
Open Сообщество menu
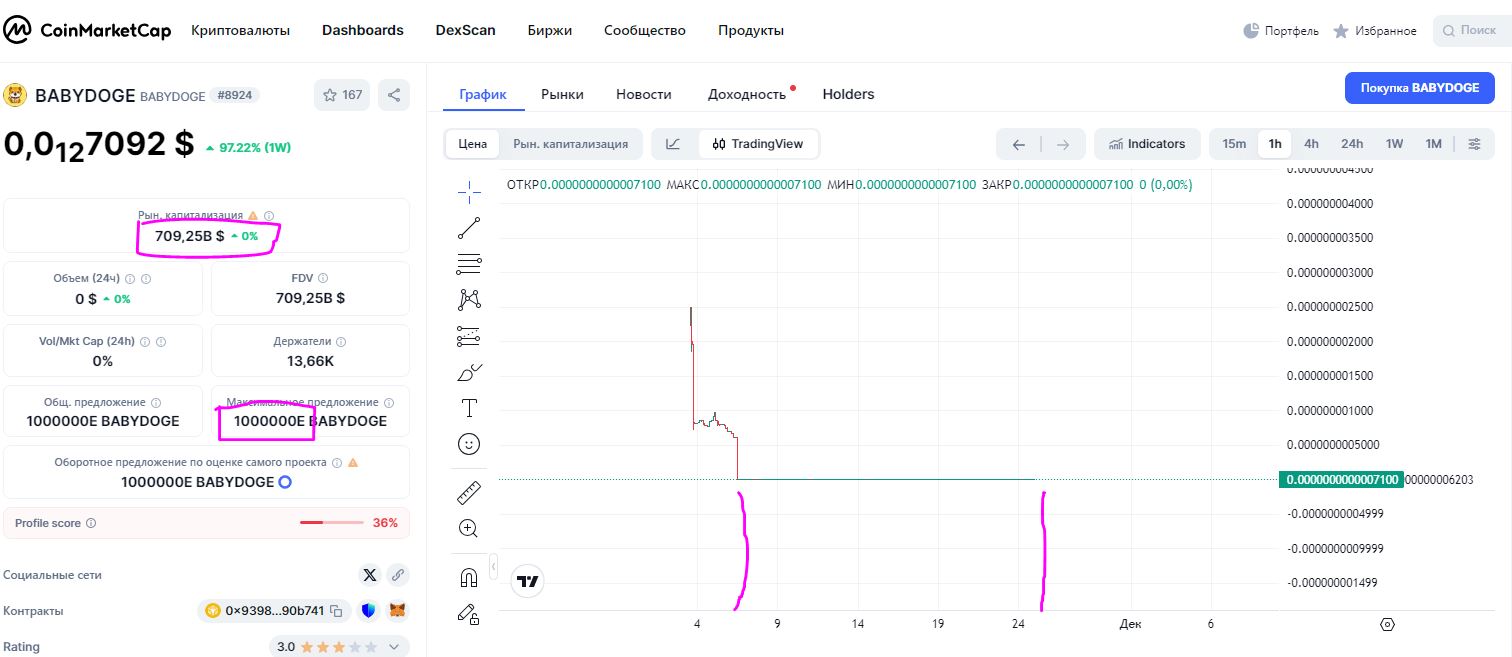[x=645, y=30]
